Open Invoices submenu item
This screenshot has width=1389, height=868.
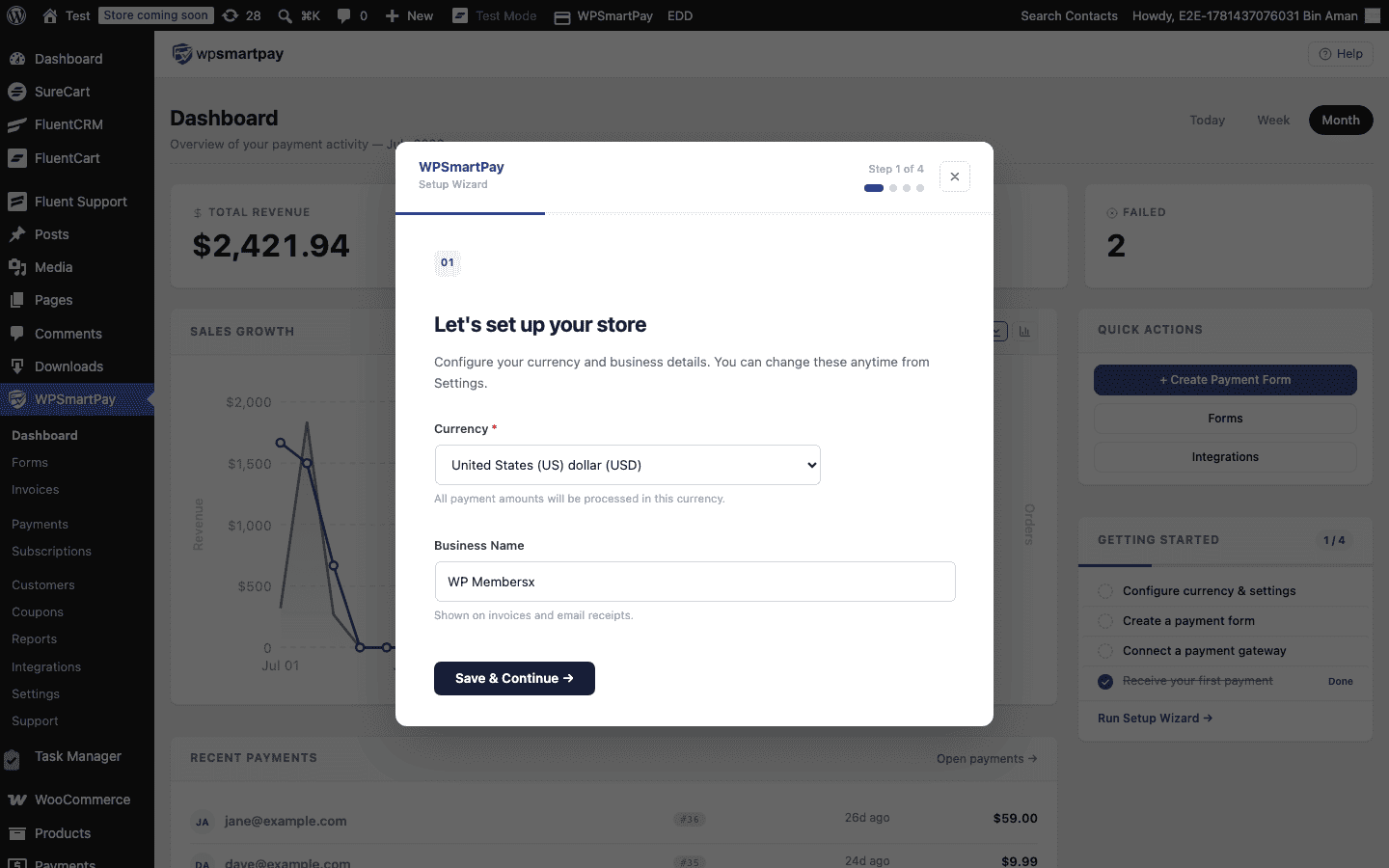click(36, 490)
